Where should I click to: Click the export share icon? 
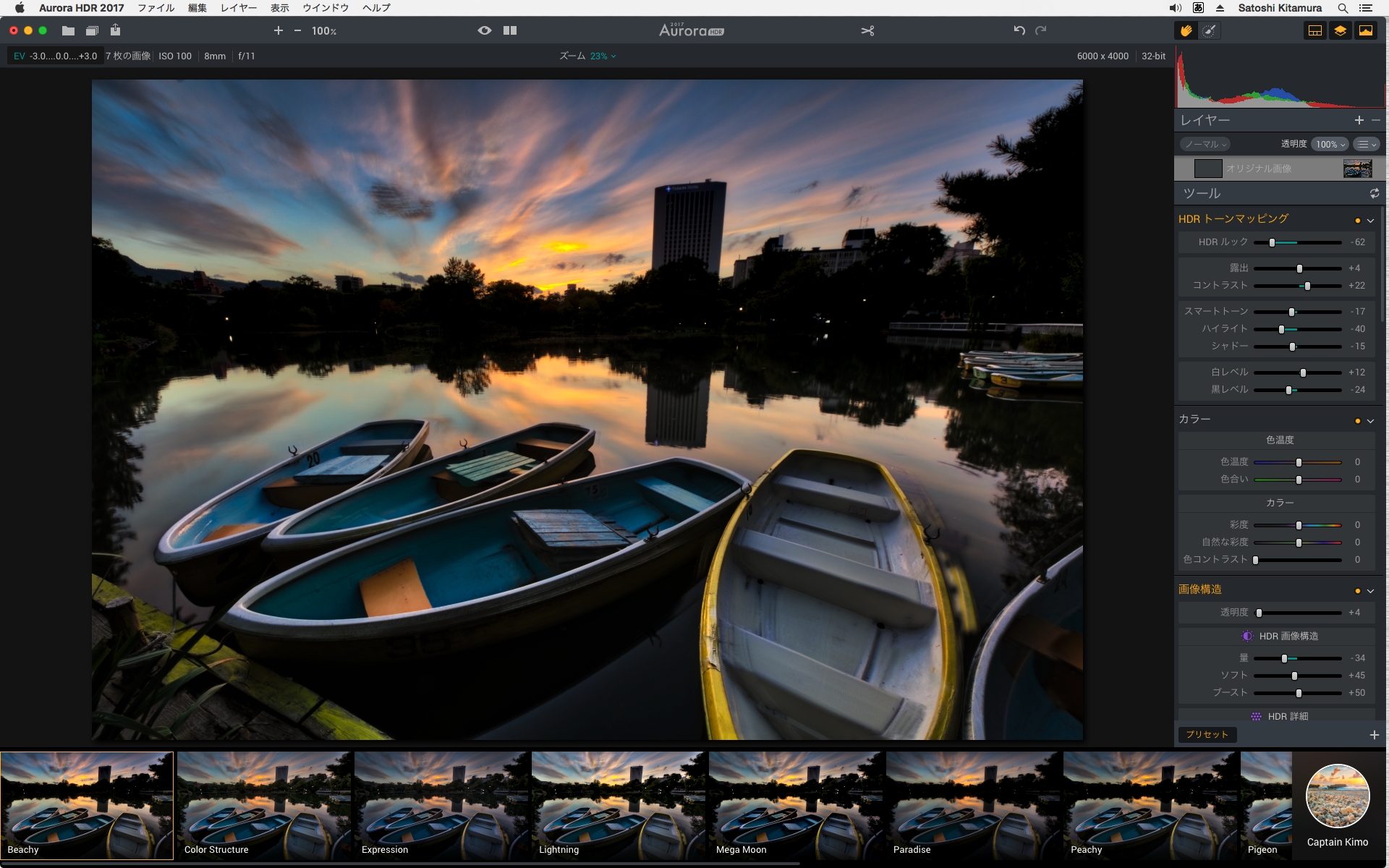pos(116,30)
